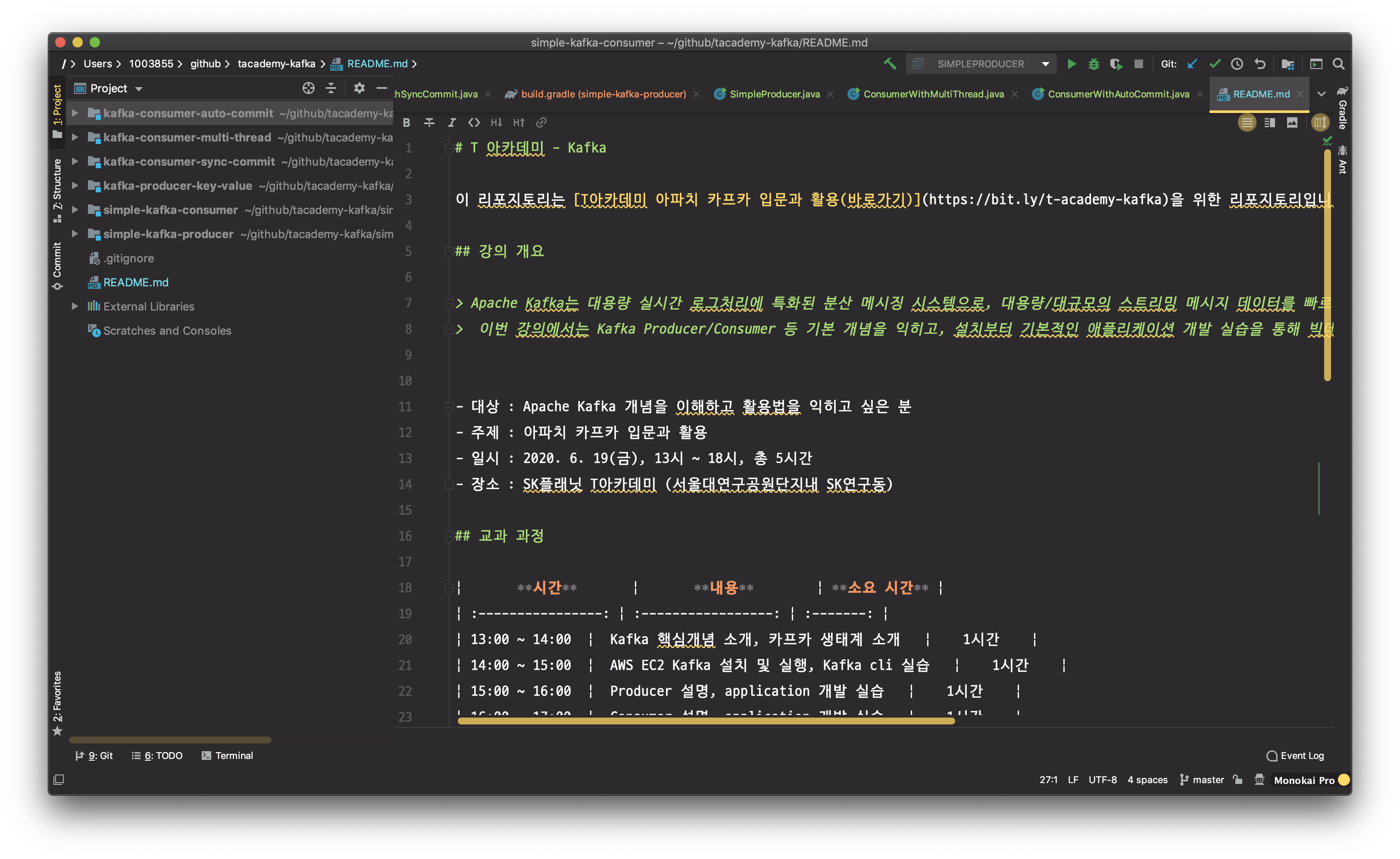Viewport: 1400px width, 859px height.
Task: Start debugging with the bug icon
Action: click(x=1093, y=64)
